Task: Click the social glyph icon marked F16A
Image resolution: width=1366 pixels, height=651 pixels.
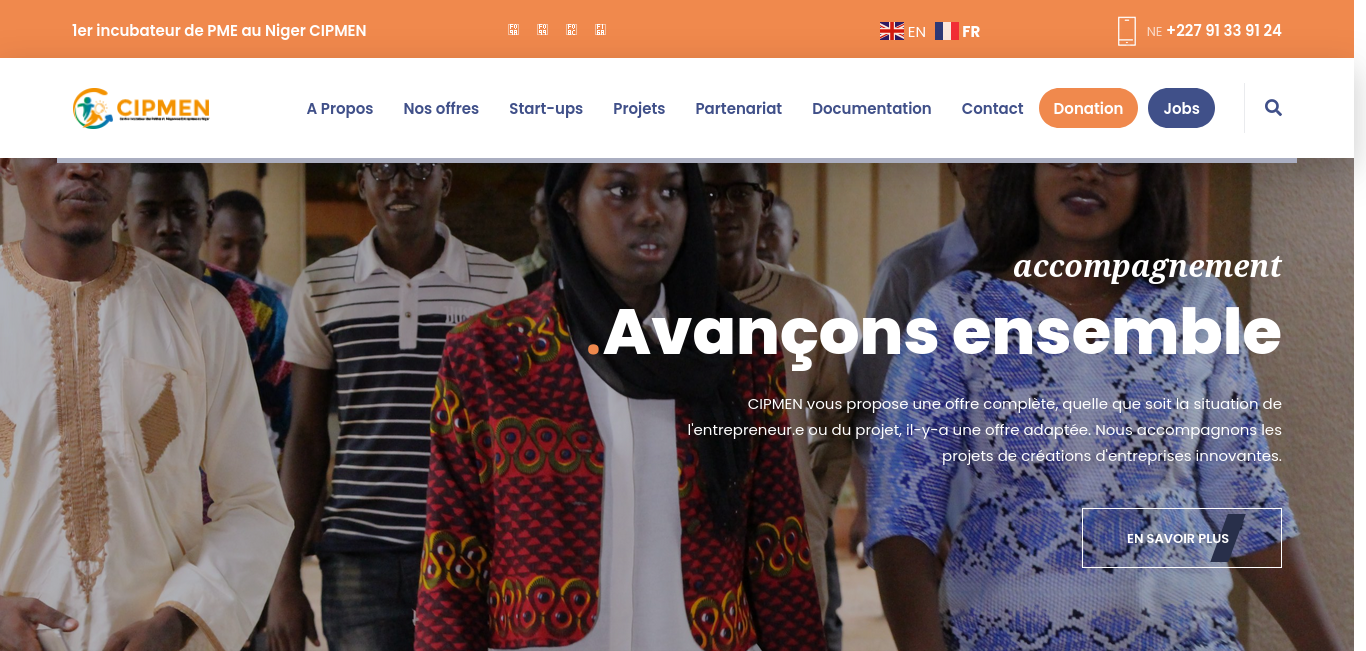Action: click(x=600, y=30)
